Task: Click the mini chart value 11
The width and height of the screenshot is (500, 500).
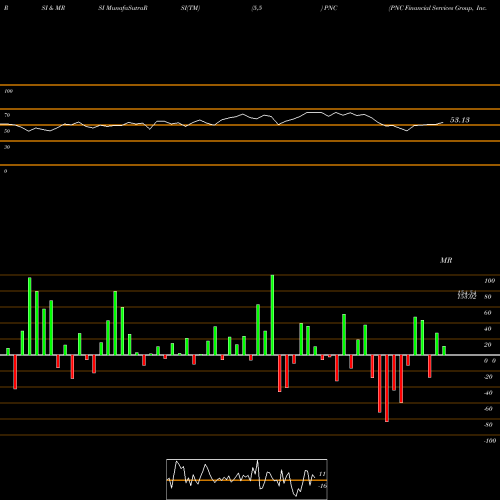Action: tap(322, 474)
